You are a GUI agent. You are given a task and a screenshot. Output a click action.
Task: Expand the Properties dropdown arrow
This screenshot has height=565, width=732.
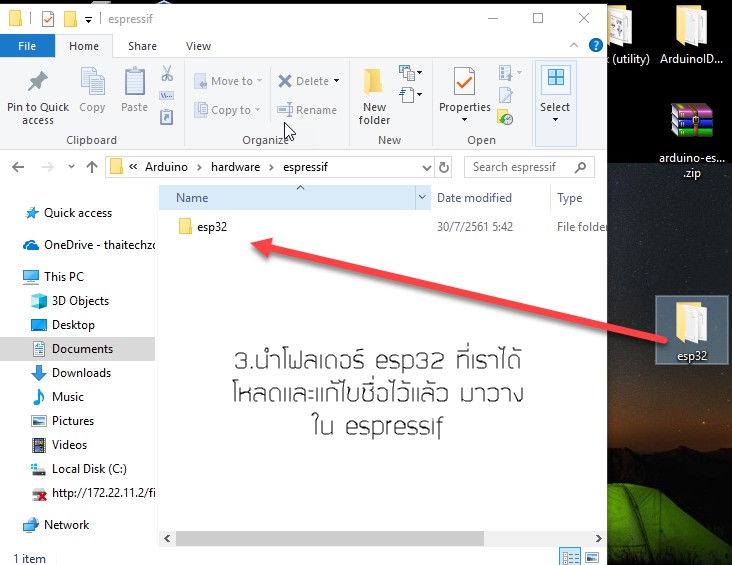coord(465,120)
